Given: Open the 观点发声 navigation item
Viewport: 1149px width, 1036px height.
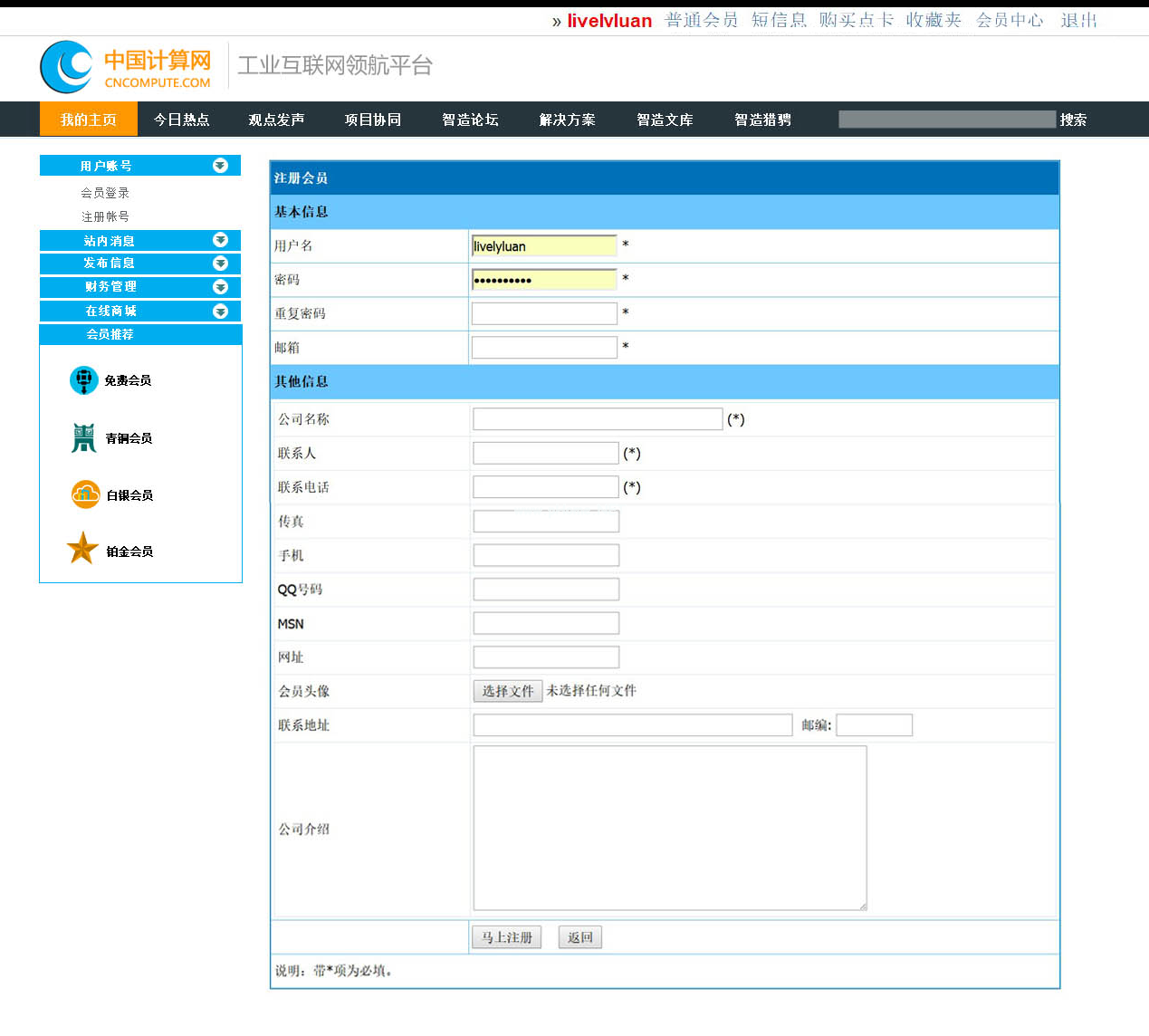Looking at the screenshot, I should click(x=276, y=120).
